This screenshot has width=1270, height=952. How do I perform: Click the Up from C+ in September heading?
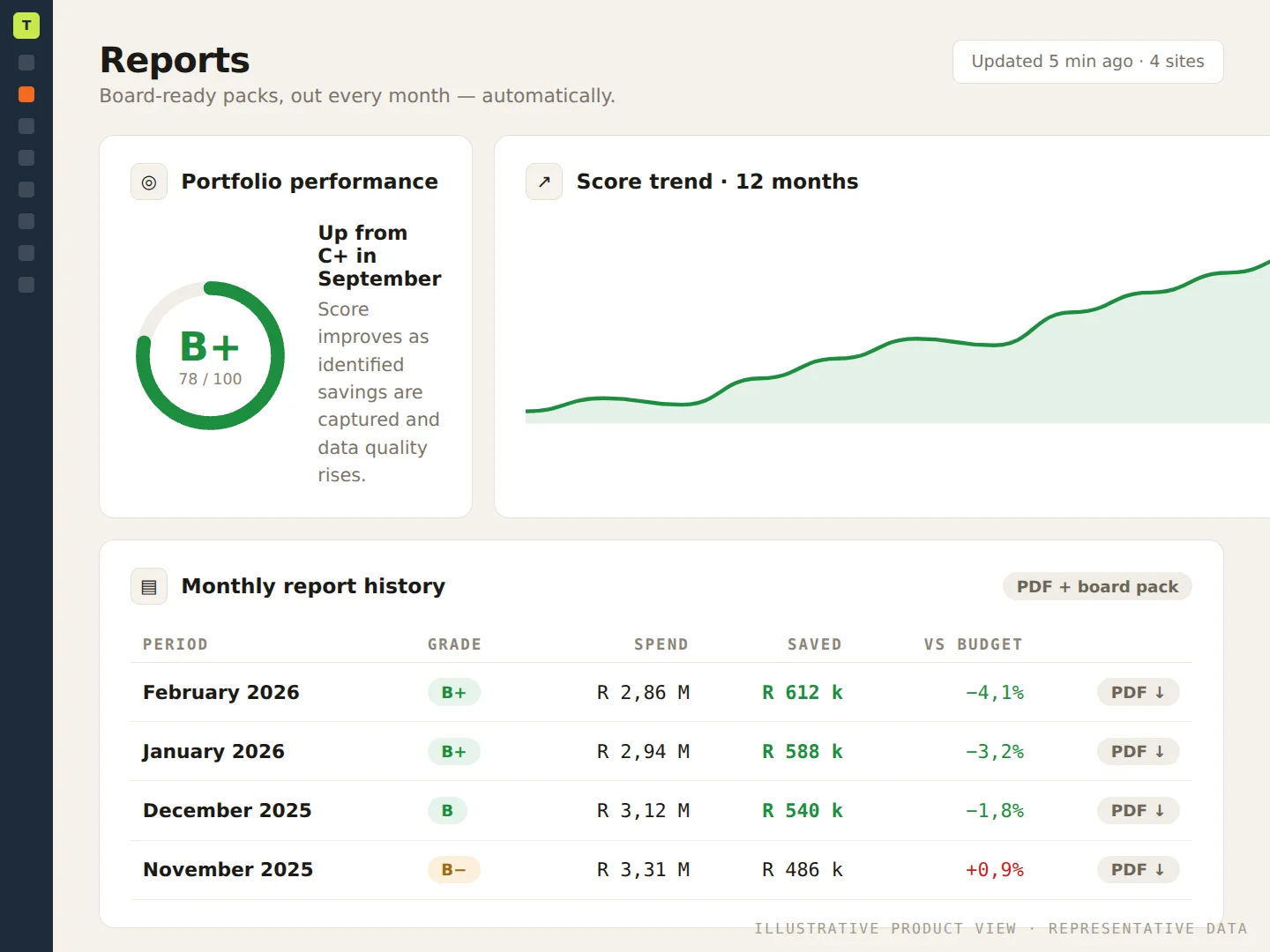tap(379, 256)
